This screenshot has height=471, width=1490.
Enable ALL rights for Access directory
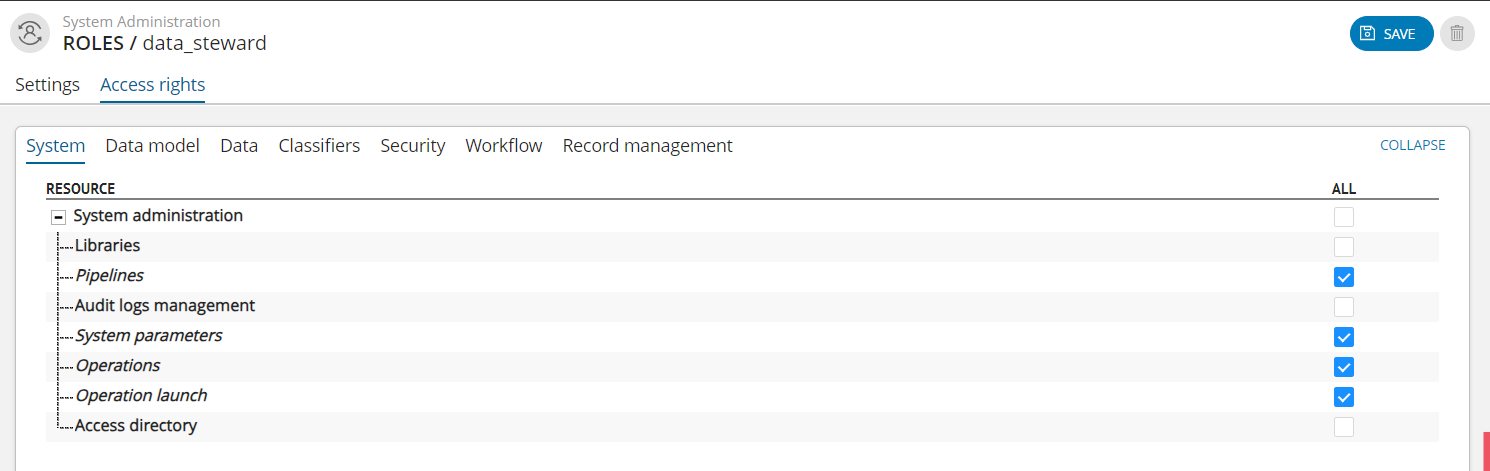click(x=1344, y=427)
